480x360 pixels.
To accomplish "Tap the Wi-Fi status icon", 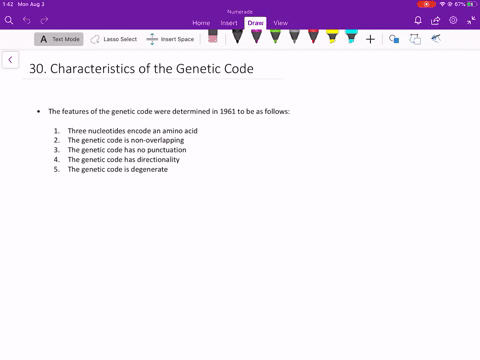I will tap(442, 4).
